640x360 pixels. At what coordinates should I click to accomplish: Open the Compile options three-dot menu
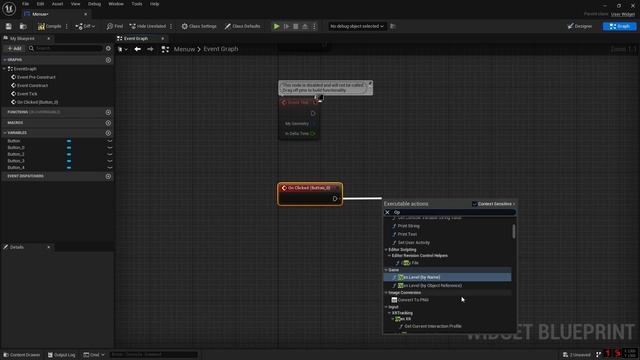click(x=67, y=26)
